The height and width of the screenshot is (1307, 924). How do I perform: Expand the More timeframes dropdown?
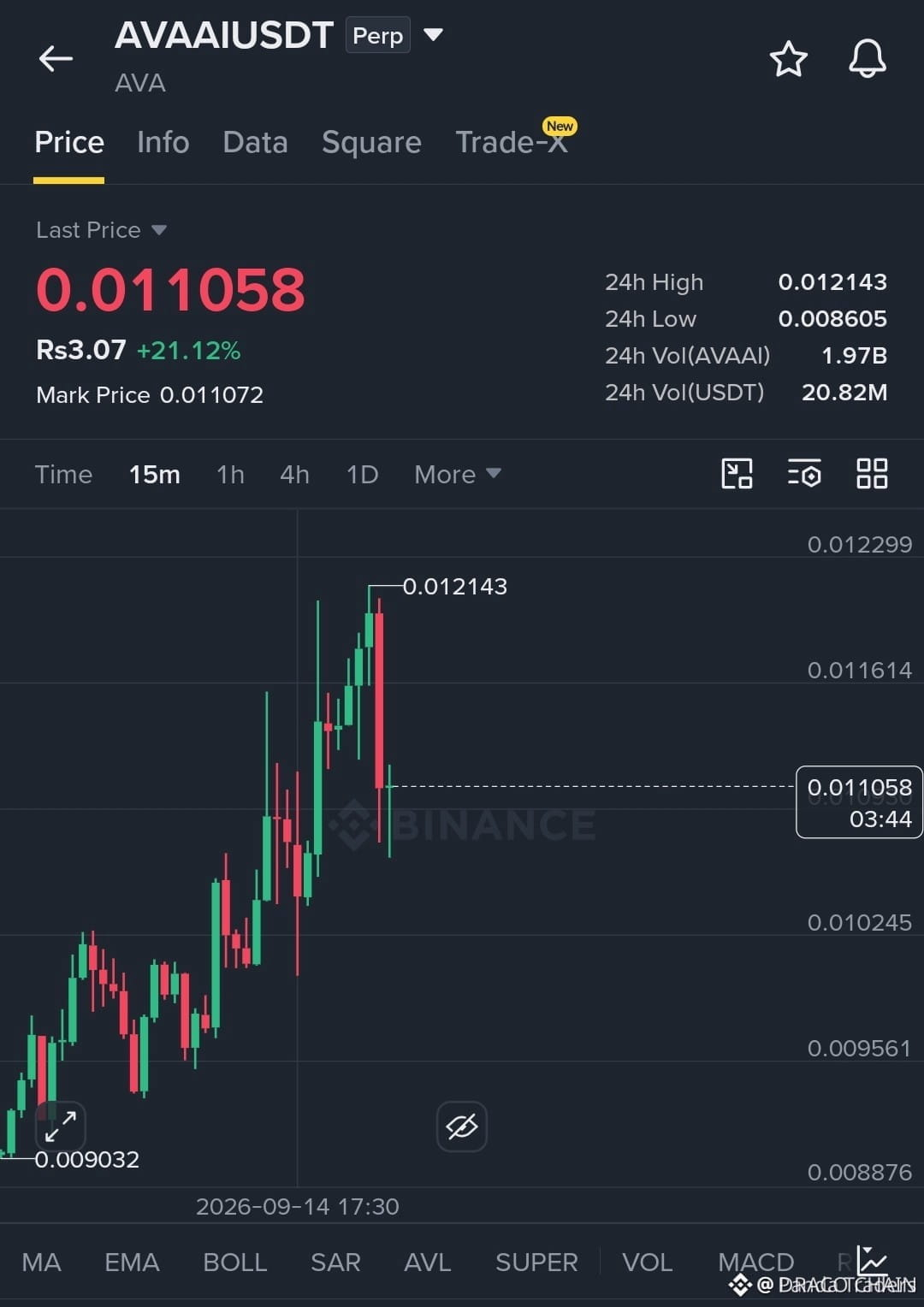[x=458, y=474]
